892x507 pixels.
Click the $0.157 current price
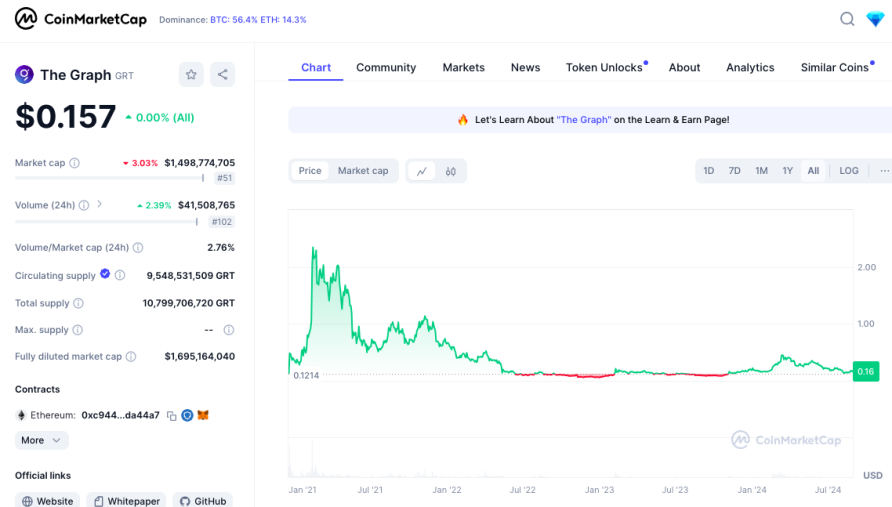coord(65,117)
